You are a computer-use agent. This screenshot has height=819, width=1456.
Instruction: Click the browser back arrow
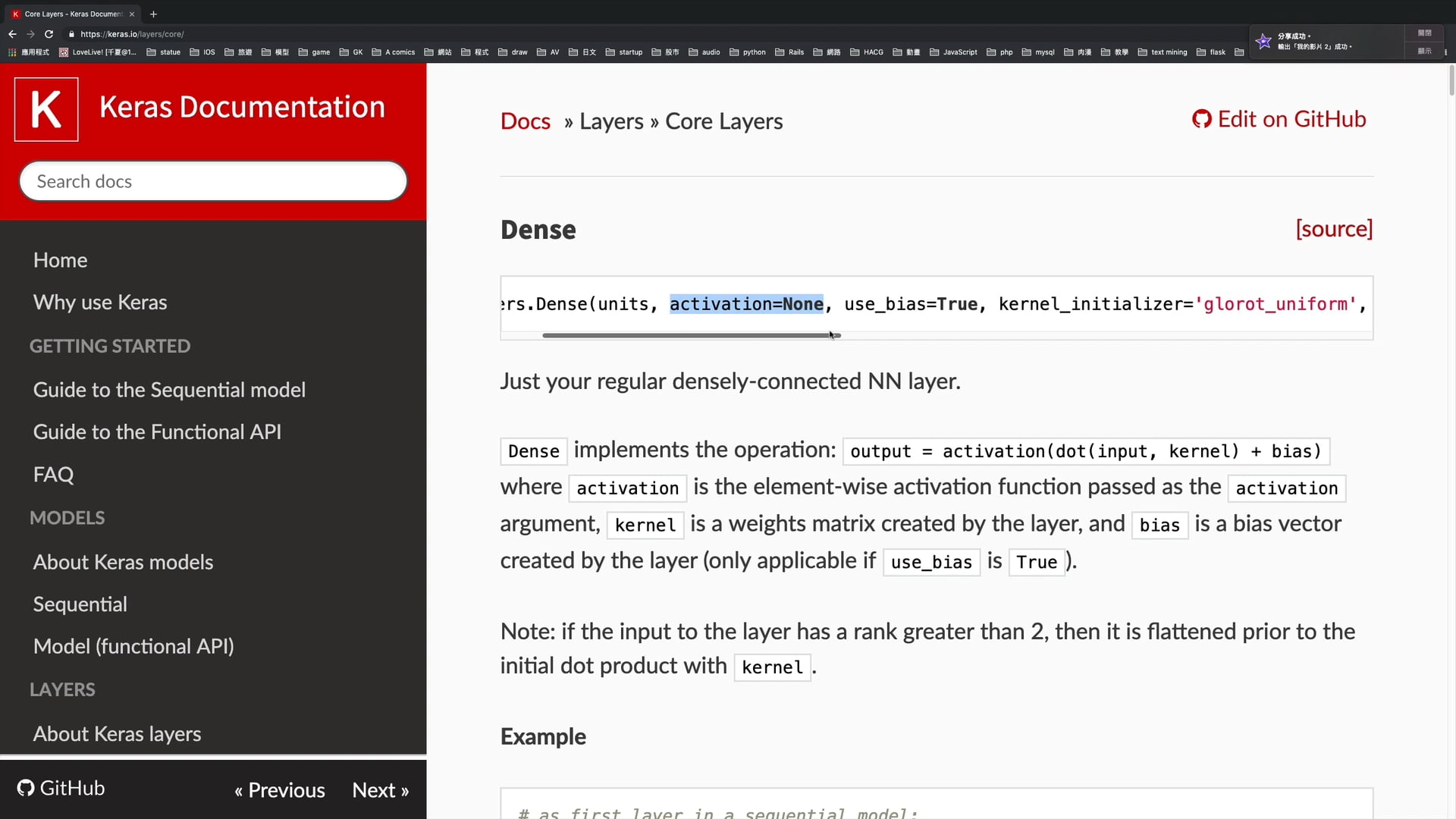pyautogui.click(x=12, y=34)
